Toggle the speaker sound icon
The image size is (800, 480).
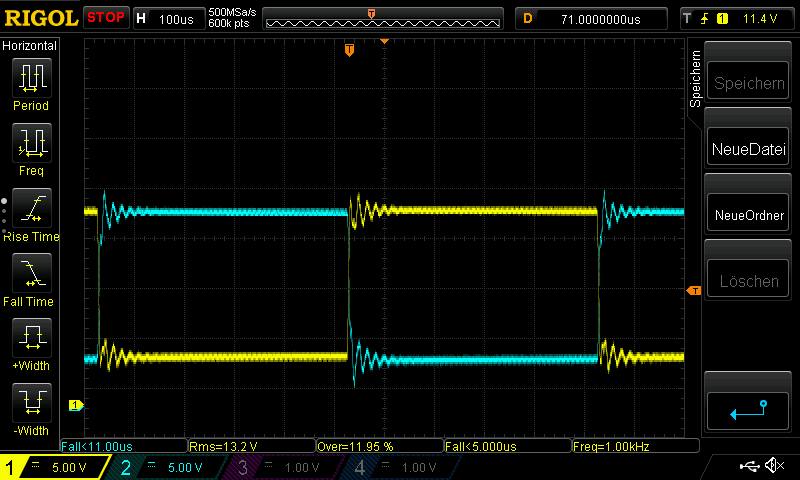point(773,466)
